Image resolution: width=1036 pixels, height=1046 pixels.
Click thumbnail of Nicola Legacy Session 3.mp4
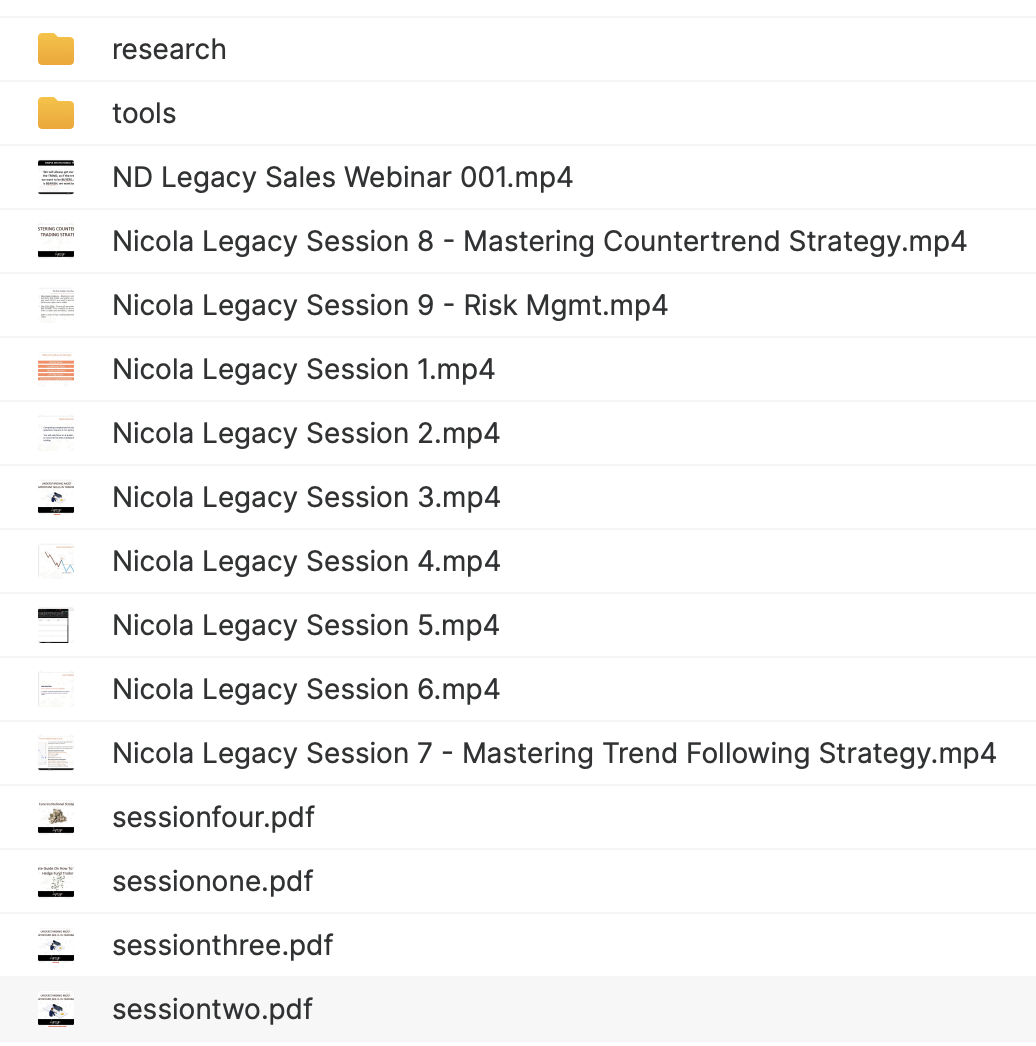coord(56,497)
